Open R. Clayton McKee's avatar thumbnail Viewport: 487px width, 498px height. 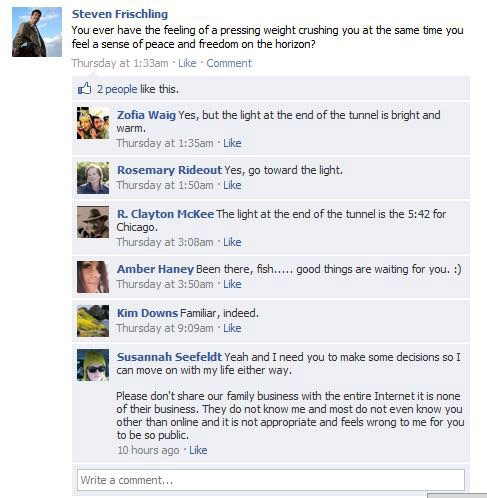[93, 222]
